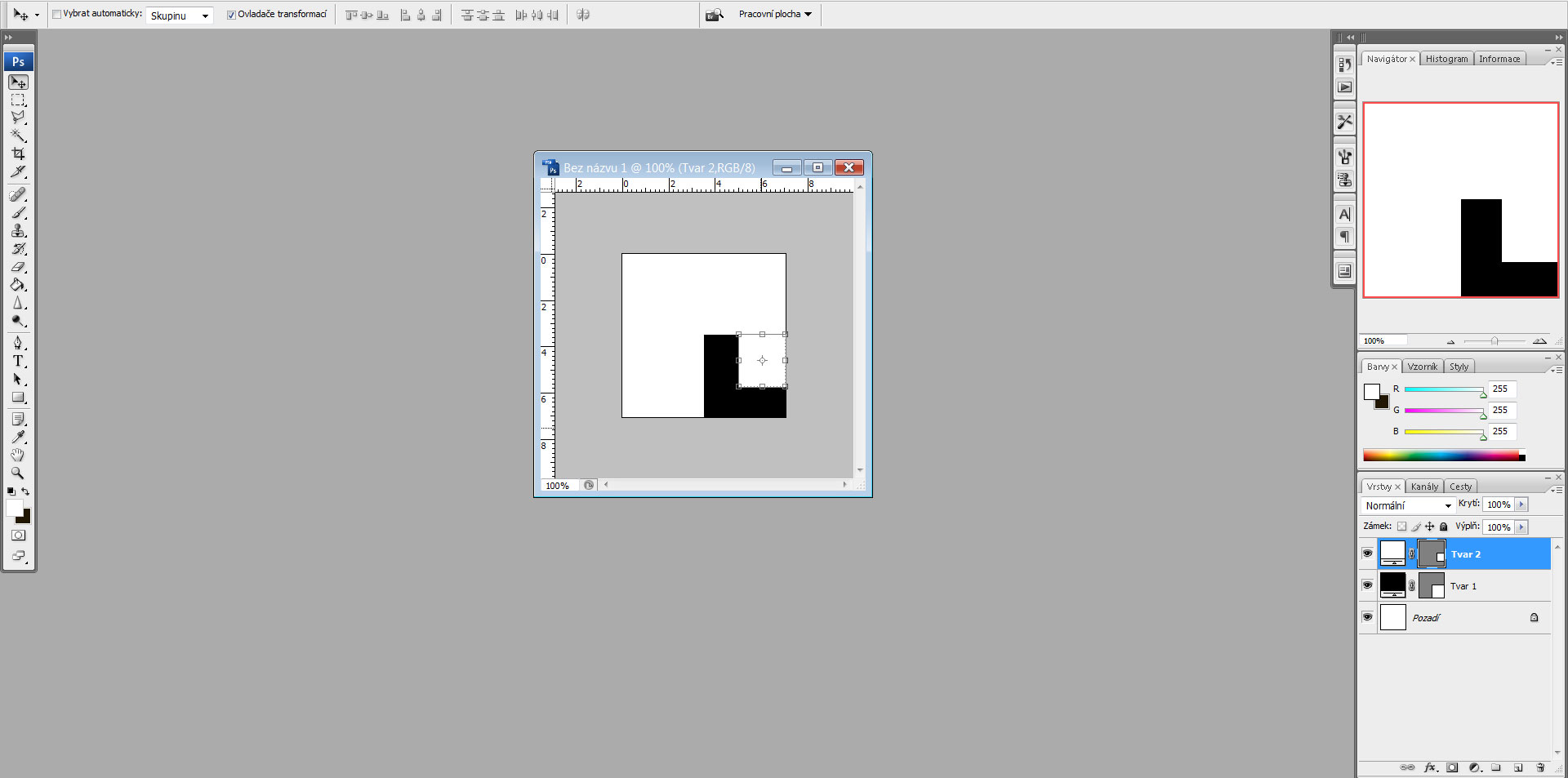This screenshot has width=1568, height=778.
Task: Select the Type tool
Action: (x=18, y=361)
